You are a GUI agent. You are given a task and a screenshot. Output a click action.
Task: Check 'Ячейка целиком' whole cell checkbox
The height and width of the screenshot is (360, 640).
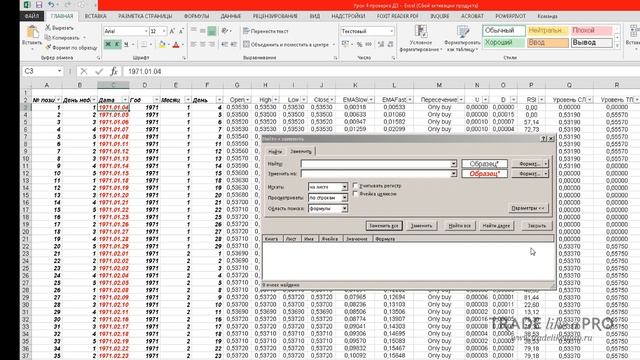click(355, 194)
